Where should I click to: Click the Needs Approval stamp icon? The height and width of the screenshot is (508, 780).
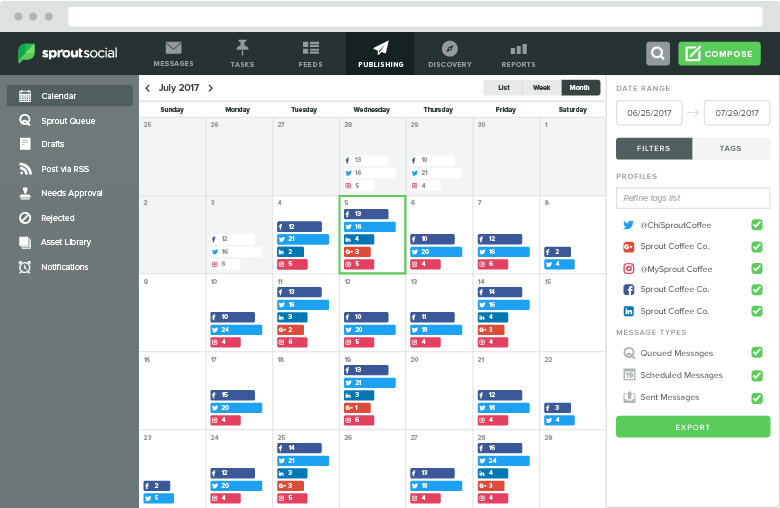[x=25, y=193]
